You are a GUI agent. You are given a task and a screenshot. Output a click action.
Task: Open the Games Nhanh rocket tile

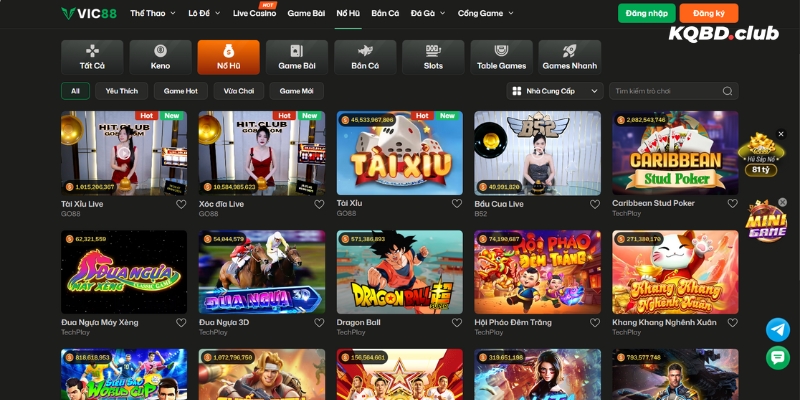[x=569, y=57]
